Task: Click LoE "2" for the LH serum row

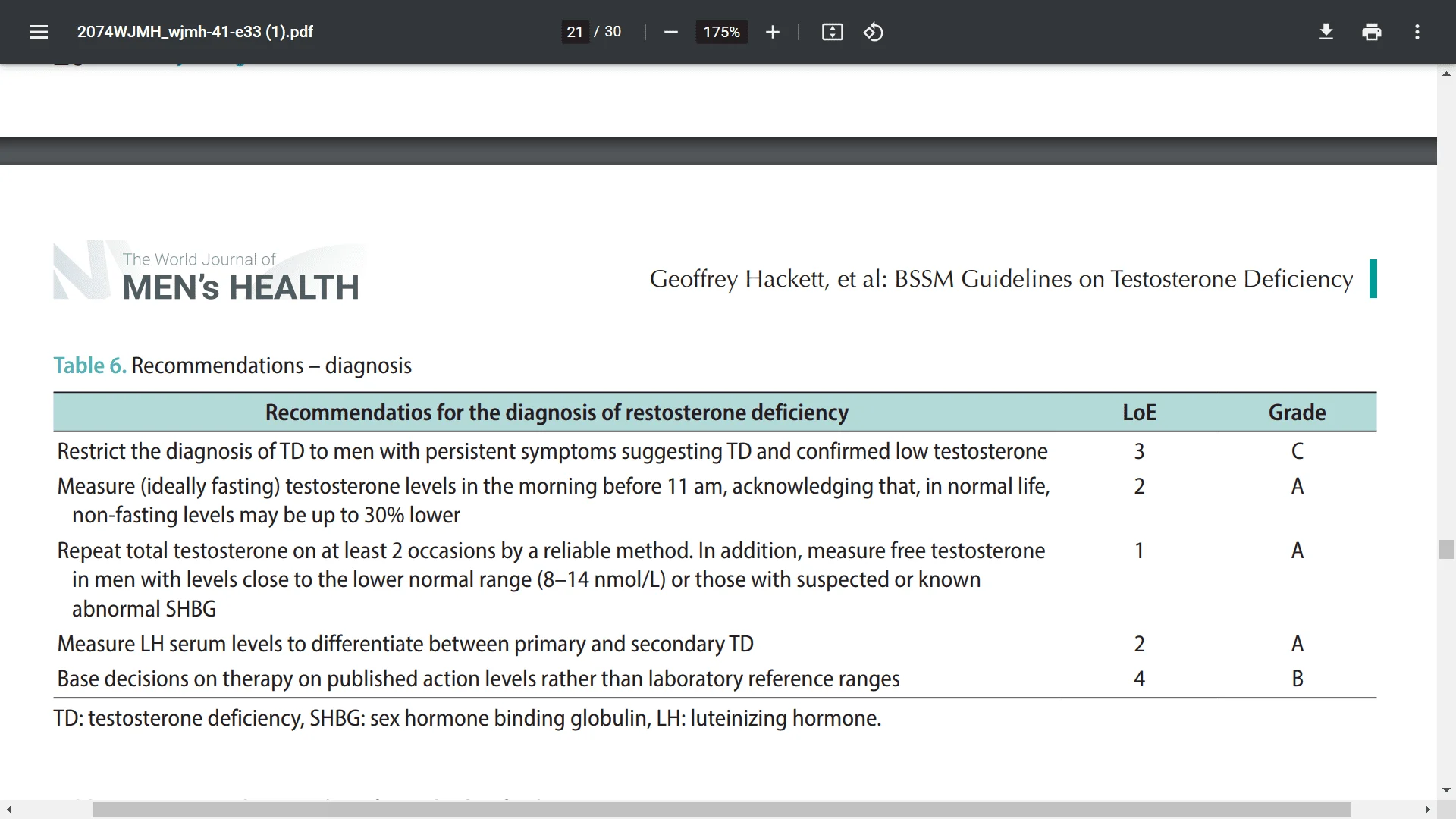Action: [1139, 644]
